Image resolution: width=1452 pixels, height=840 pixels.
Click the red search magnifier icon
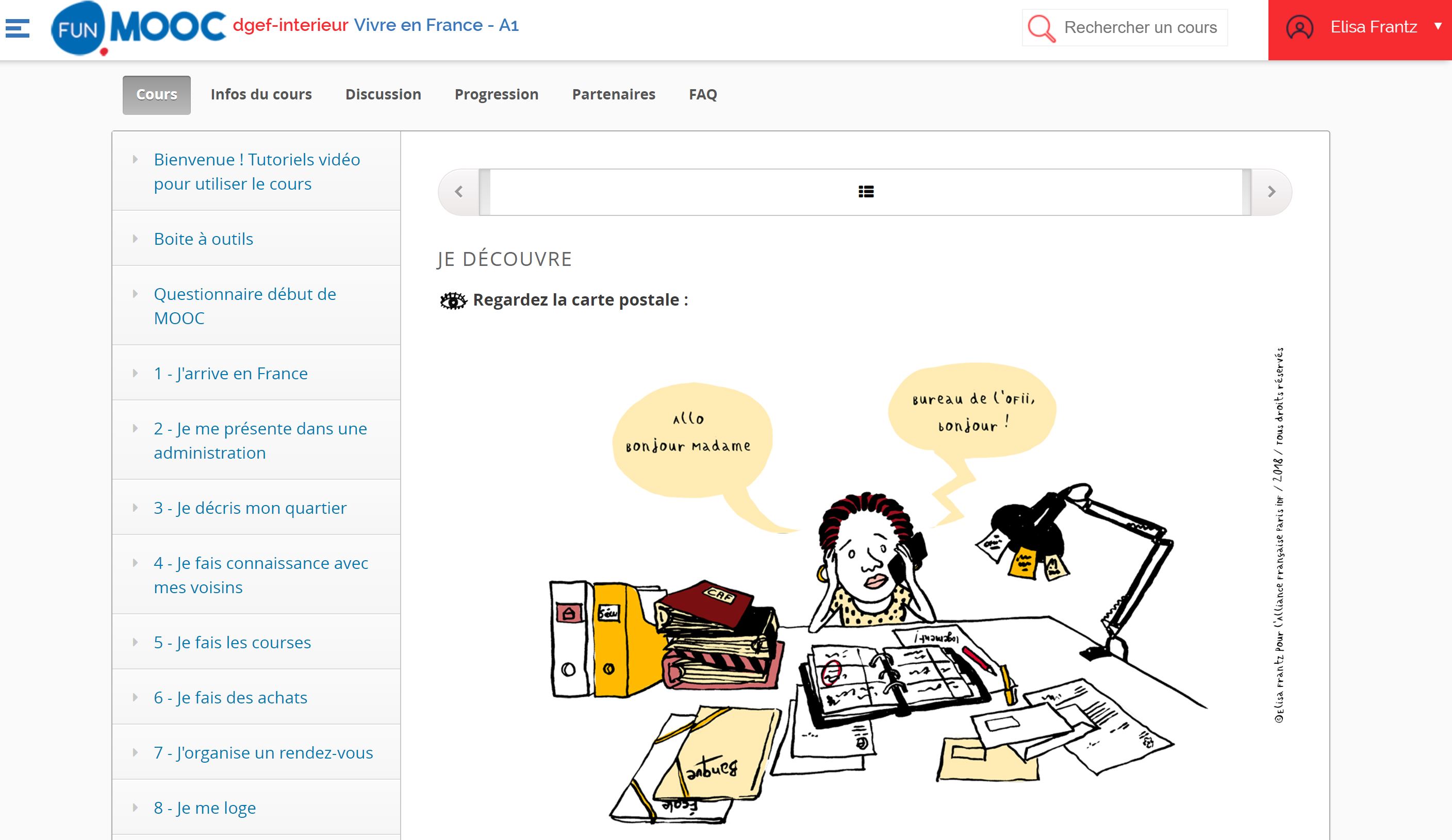point(1041,28)
